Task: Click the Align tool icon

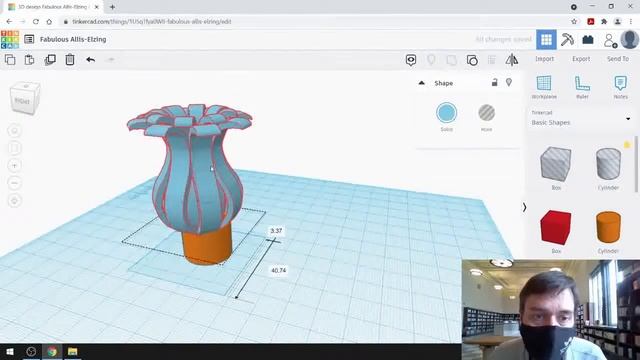Action: [491, 60]
